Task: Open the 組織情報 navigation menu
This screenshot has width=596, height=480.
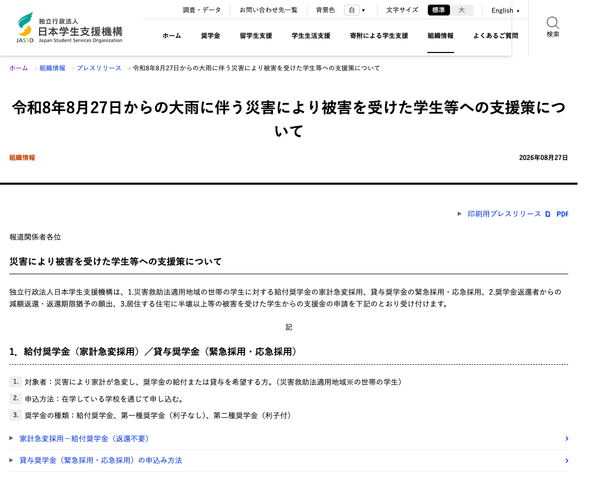Action: coord(441,36)
